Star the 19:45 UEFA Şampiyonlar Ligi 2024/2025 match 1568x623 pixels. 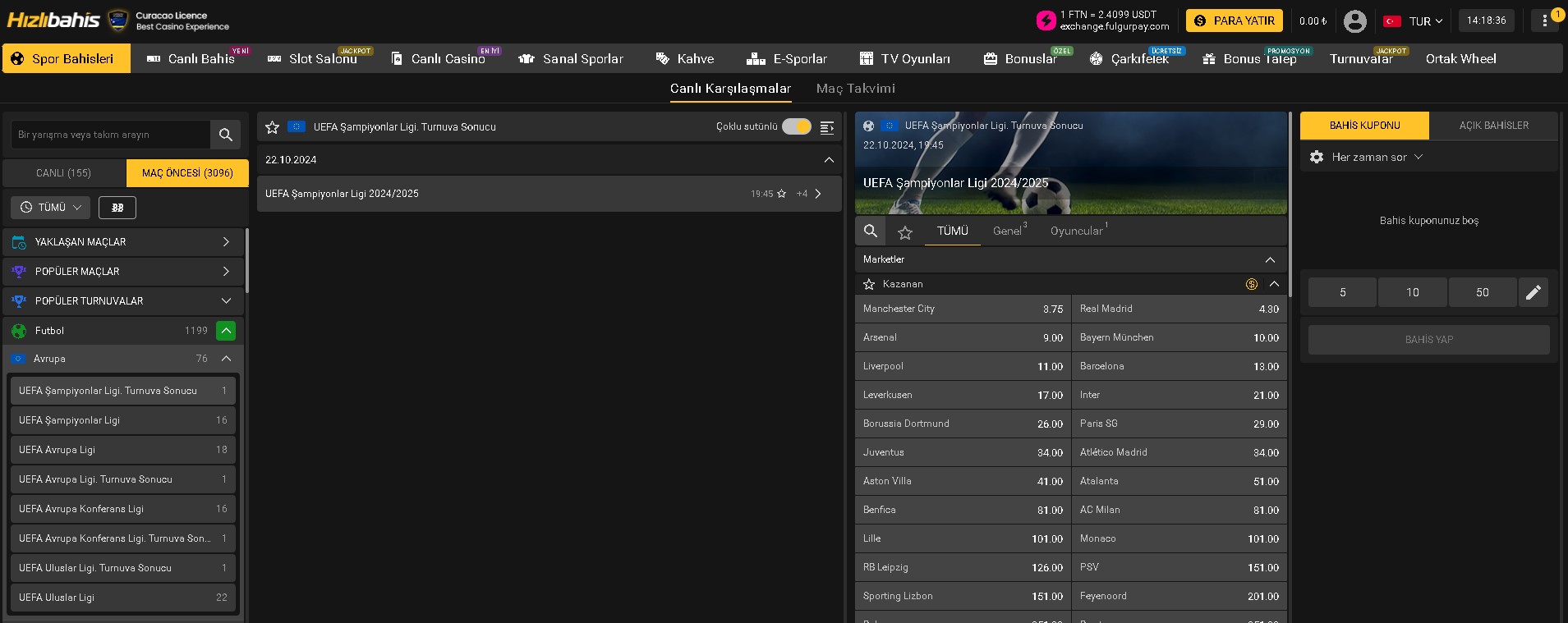tap(781, 194)
